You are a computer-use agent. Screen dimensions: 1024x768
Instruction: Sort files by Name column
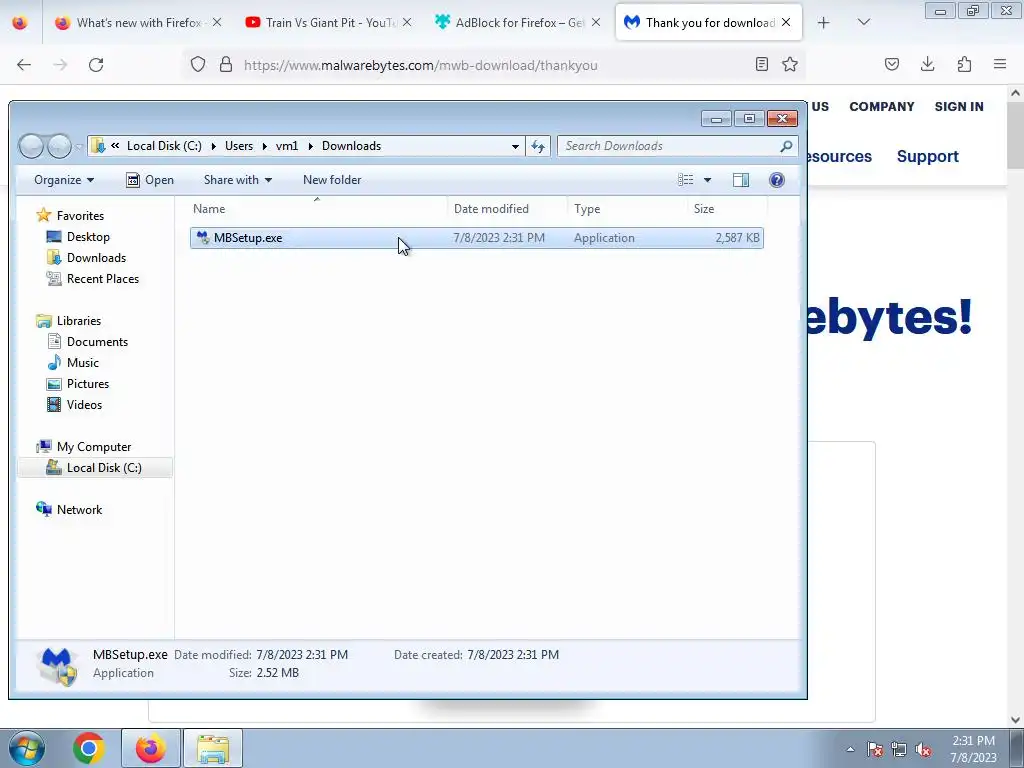(319, 209)
